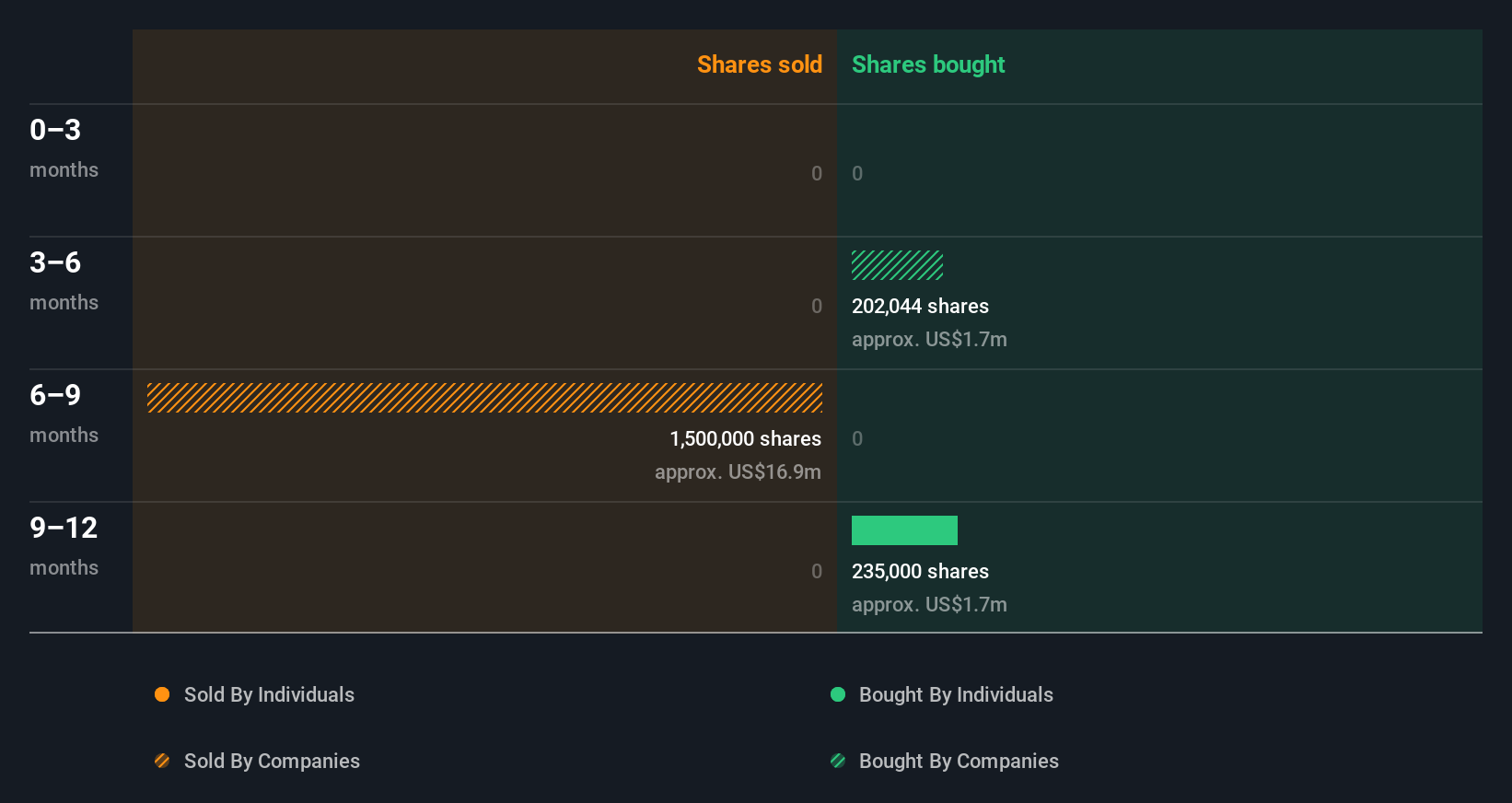Click approx. US$1.7m in the 3–6 months row
Image resolution: width=1512 pixels, height=803 pixels.
[x=929, y=340]
